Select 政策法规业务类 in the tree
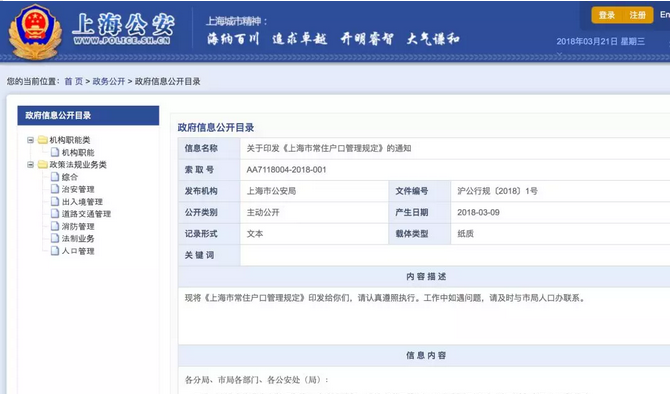 pyautogui.click(x=78, y=165)
